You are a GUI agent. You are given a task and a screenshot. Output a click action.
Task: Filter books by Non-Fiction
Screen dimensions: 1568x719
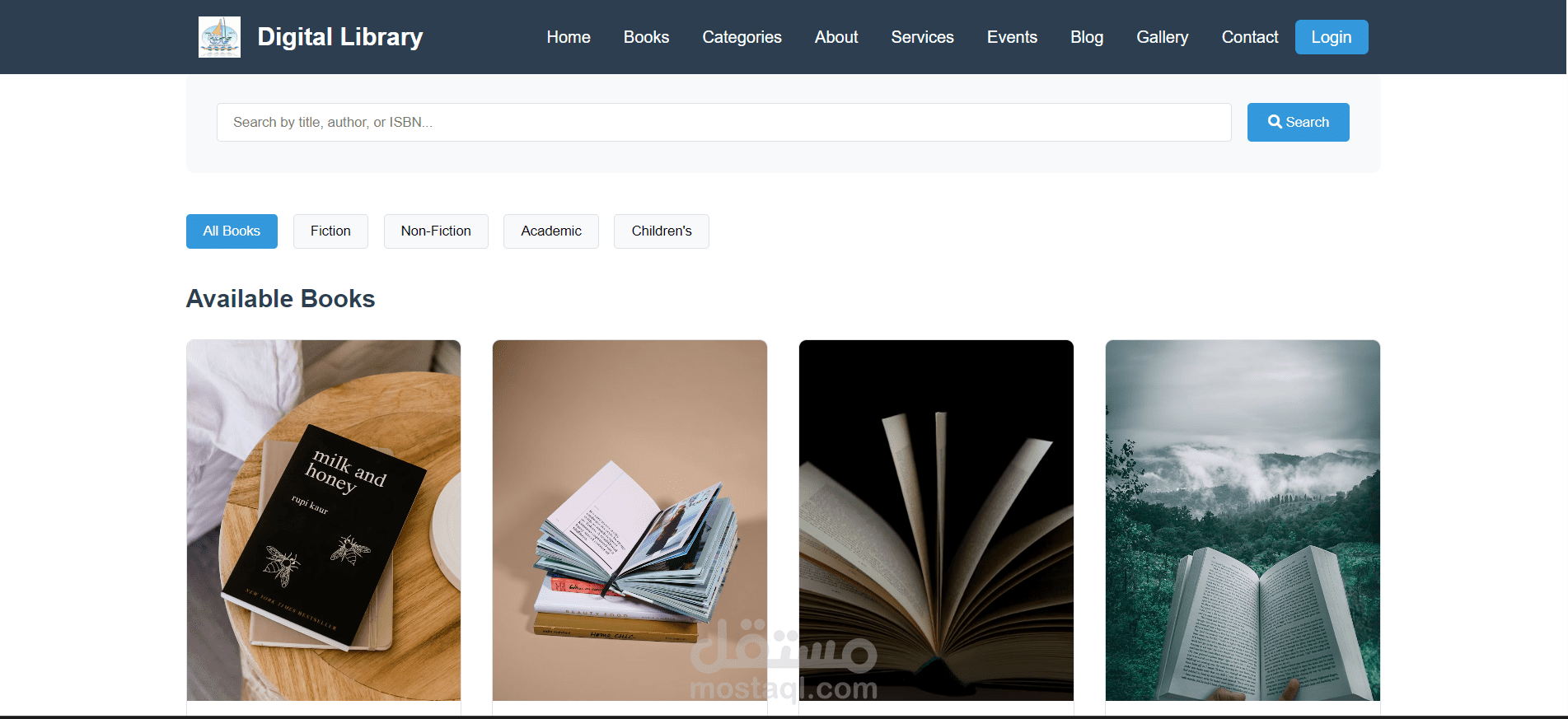436,231
